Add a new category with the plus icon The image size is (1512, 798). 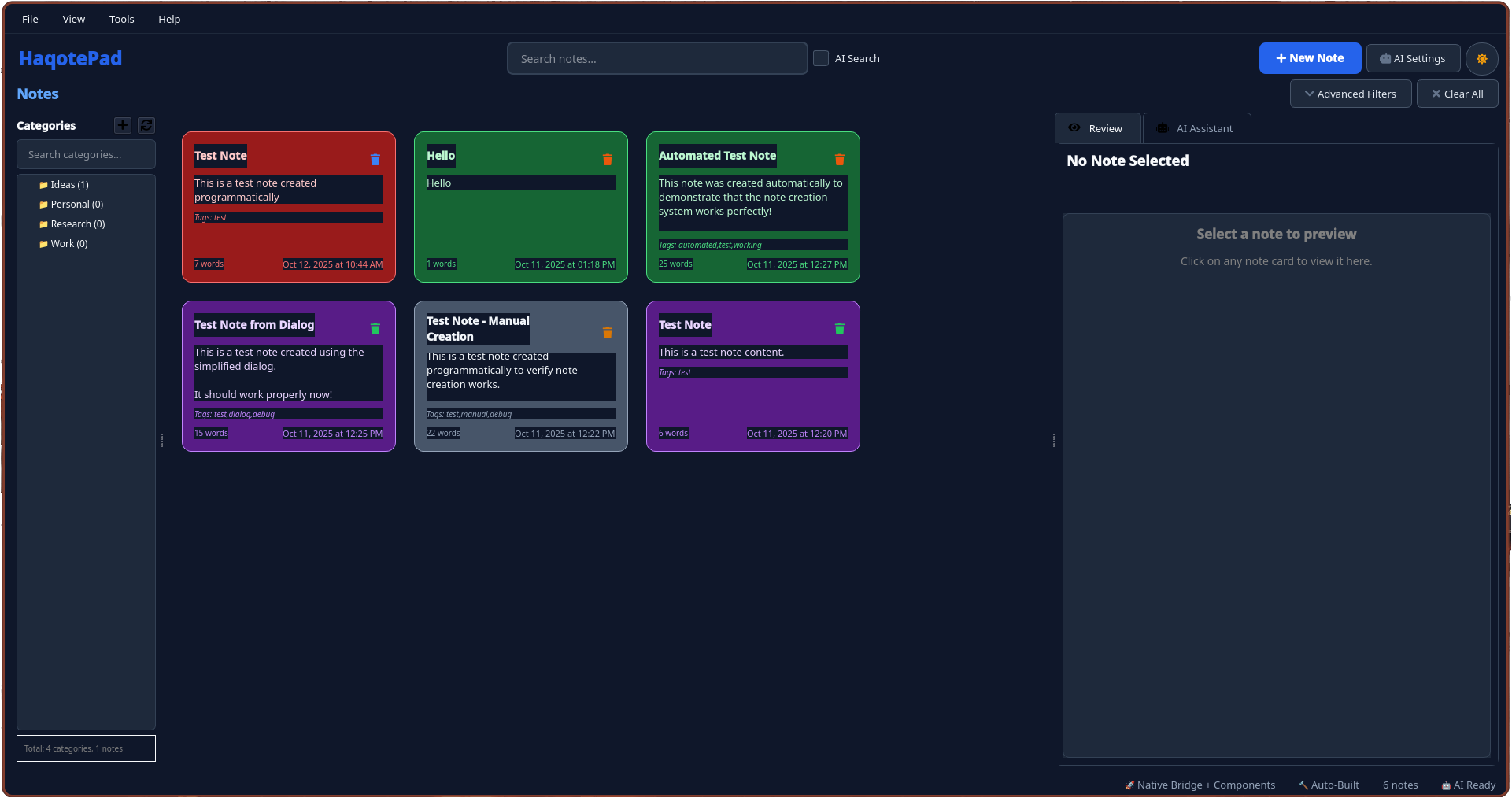(122, 125)
